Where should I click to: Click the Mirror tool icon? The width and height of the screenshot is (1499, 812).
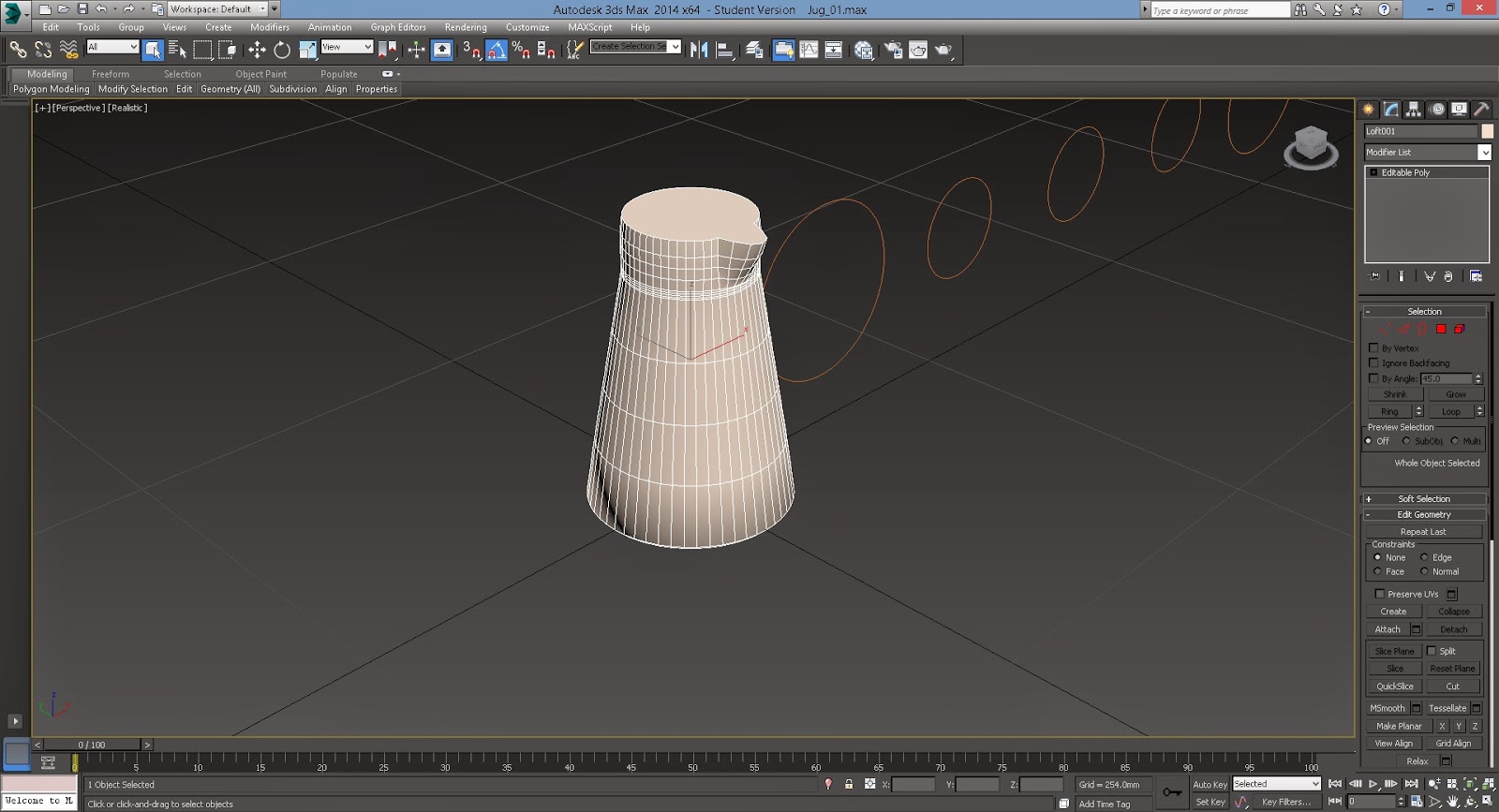tap(699, 50)
